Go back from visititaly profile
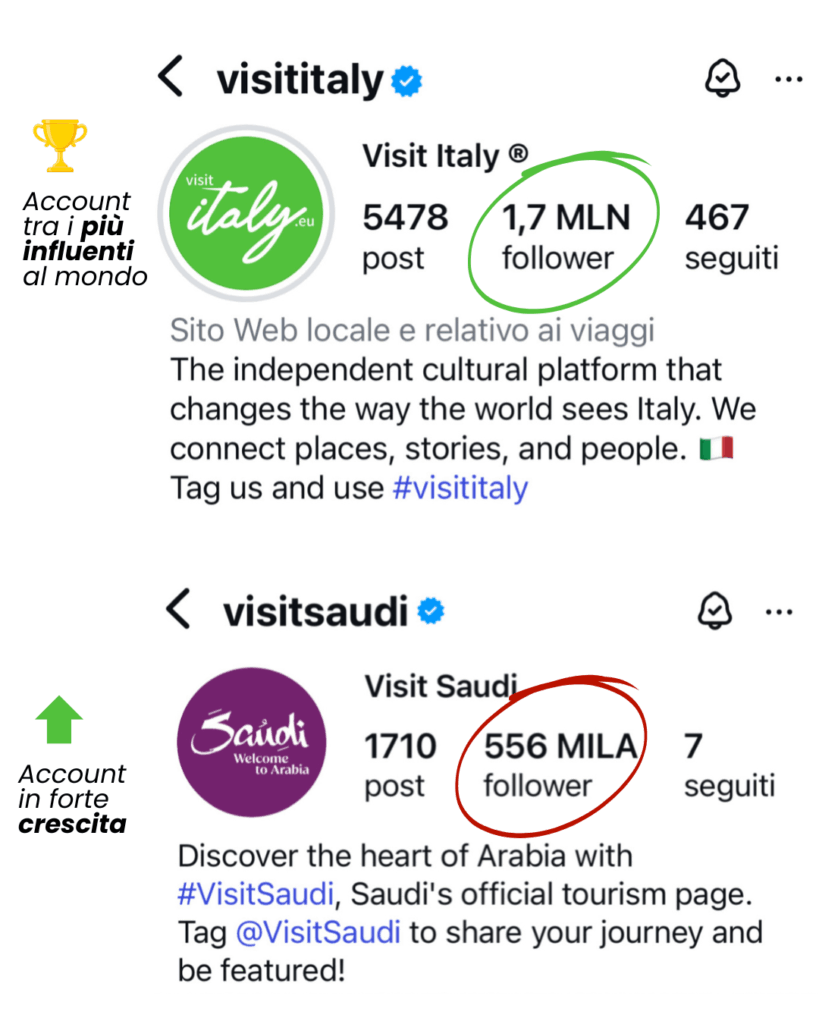This screenshot has width=819, height=1024. tap(172, 78)
